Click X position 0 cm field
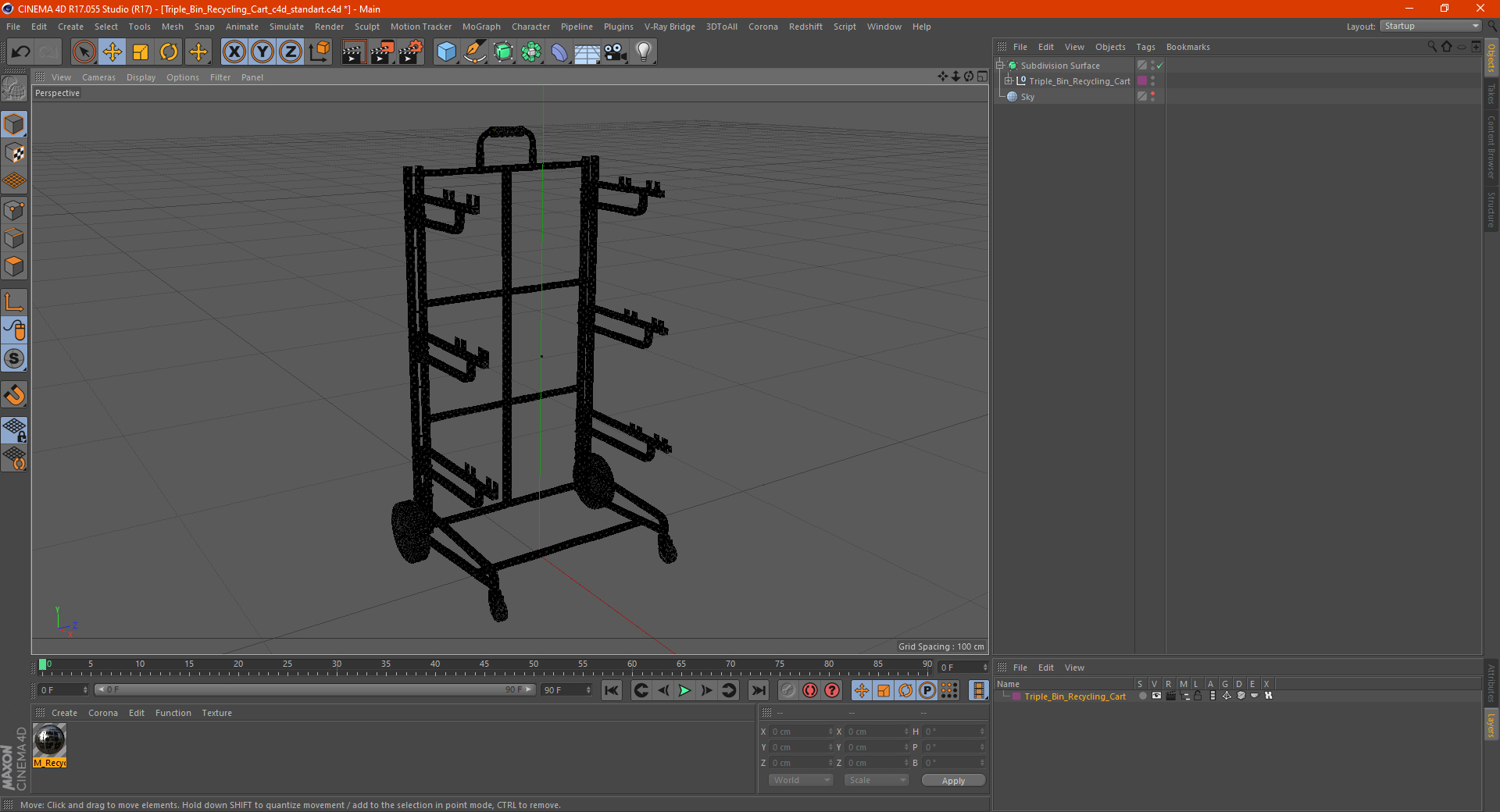This screenshot has width=1500, height=812. coord(802,732)
